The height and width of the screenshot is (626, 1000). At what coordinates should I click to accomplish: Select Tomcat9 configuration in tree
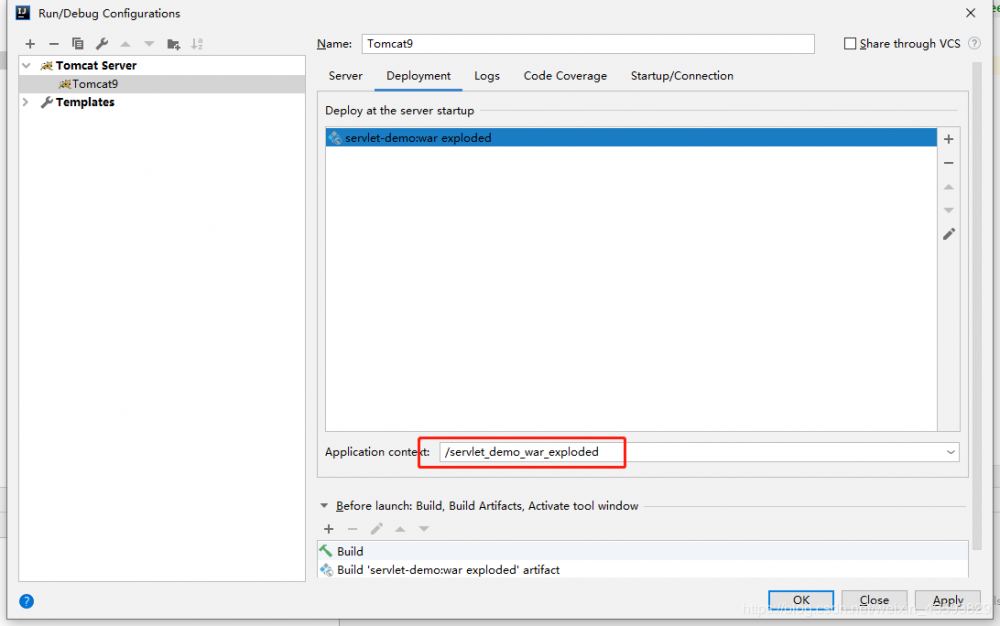pyautogui.click(x=162, y=84)
